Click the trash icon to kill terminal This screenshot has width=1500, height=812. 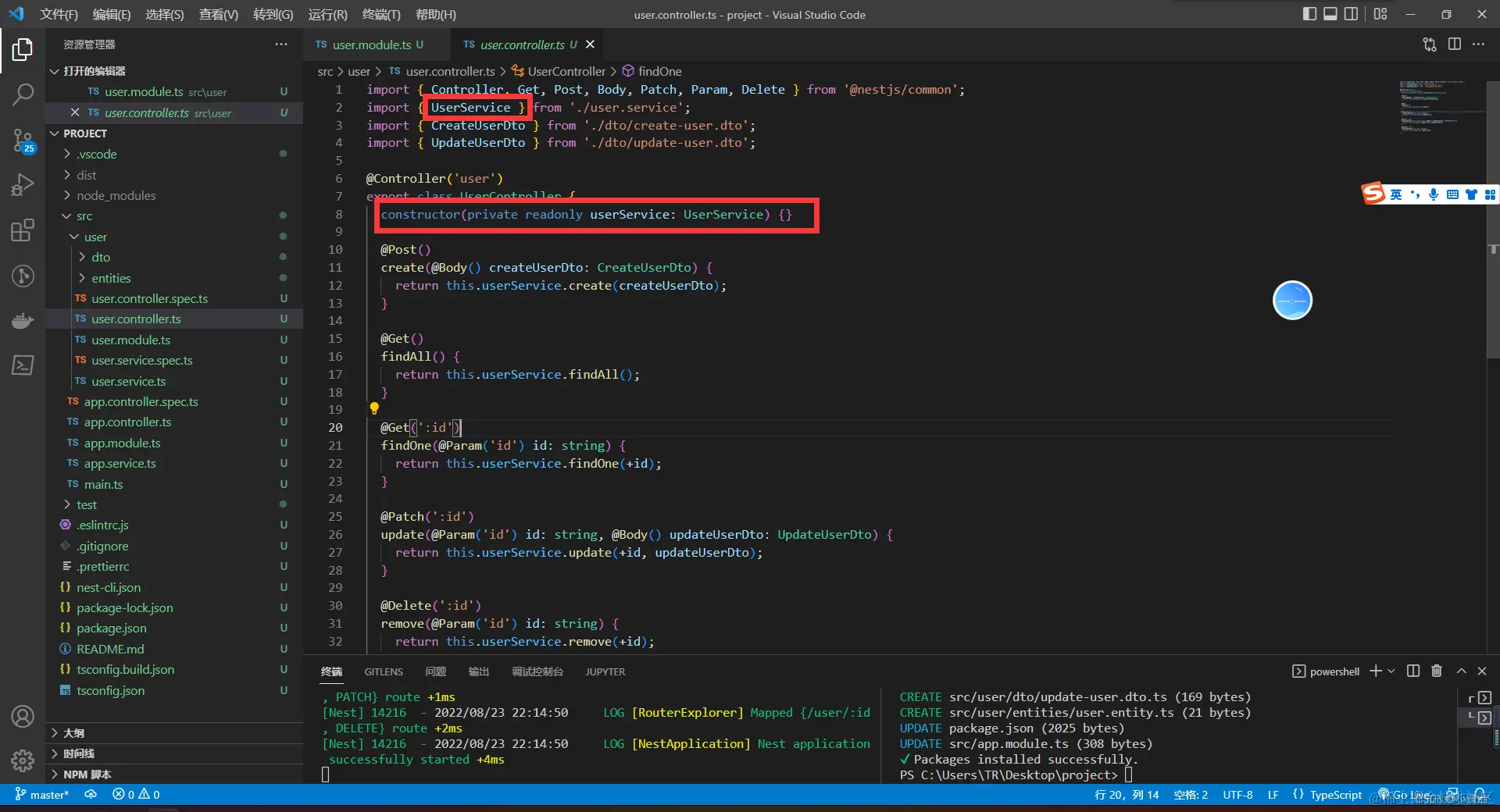(x=1436, y=671)
